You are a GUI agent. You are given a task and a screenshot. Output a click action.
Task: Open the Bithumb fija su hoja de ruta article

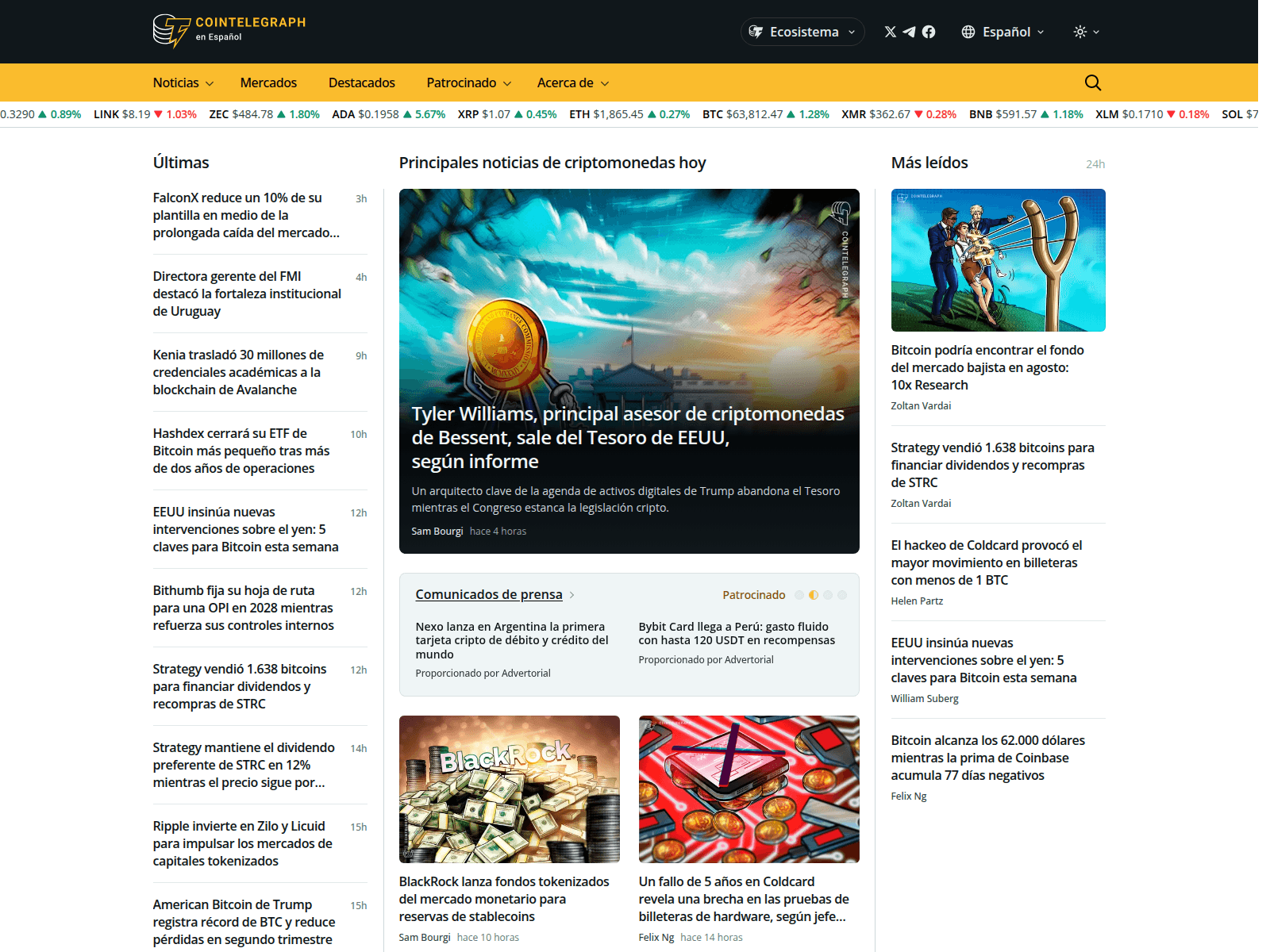[x=244, y=608]
